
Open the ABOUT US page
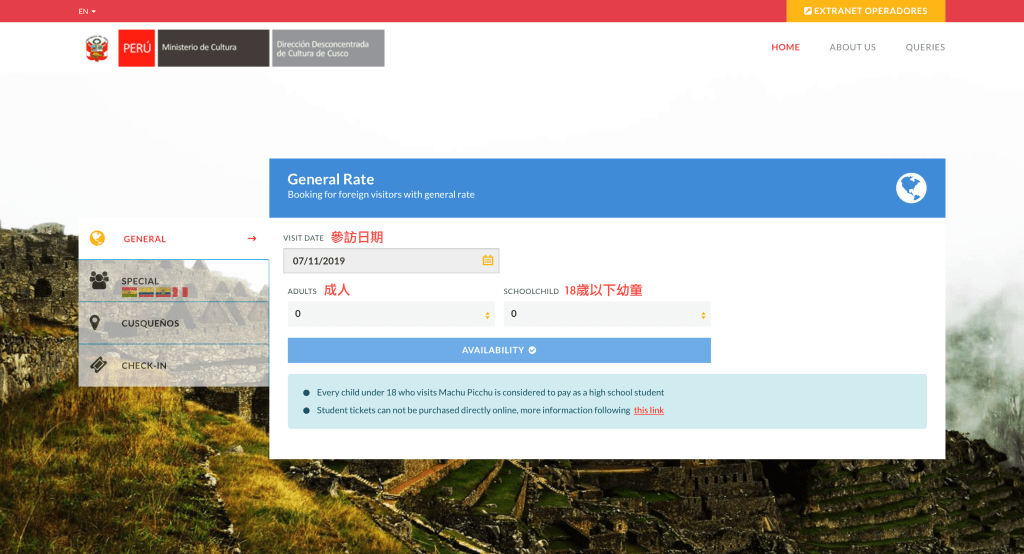coord(852,47)
